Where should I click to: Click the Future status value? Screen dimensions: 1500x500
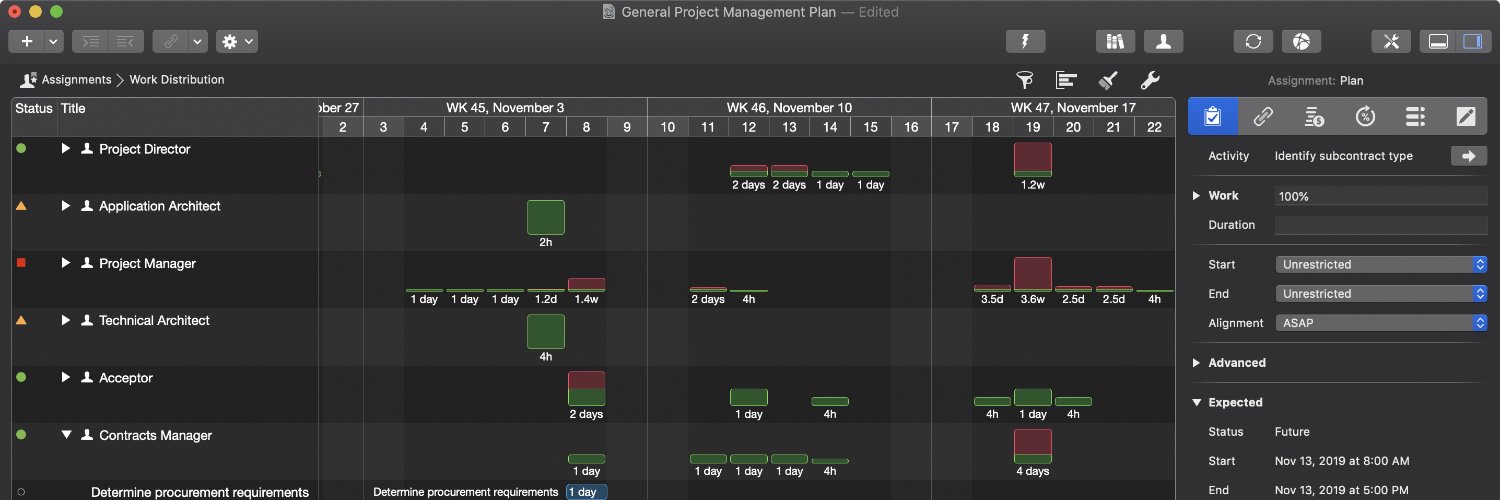1292,432
